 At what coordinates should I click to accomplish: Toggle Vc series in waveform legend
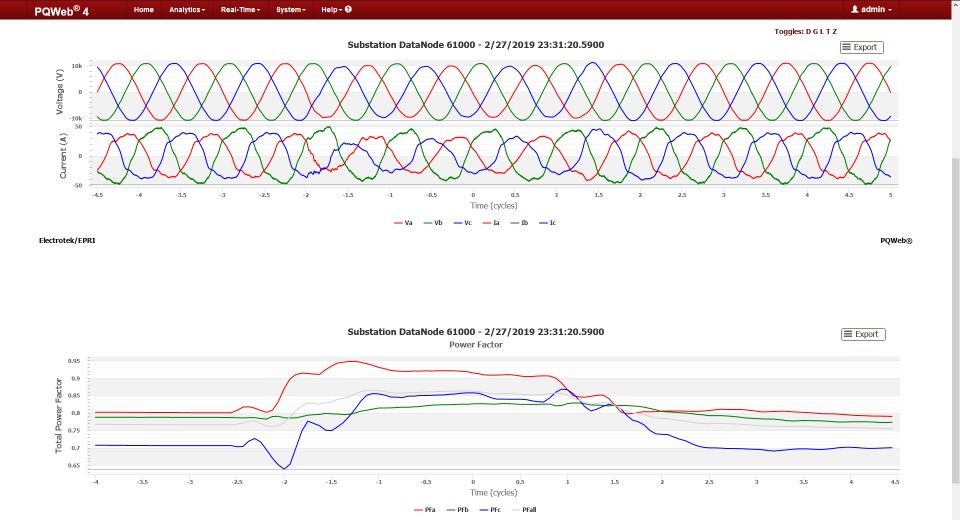click(x=463, y=223)
